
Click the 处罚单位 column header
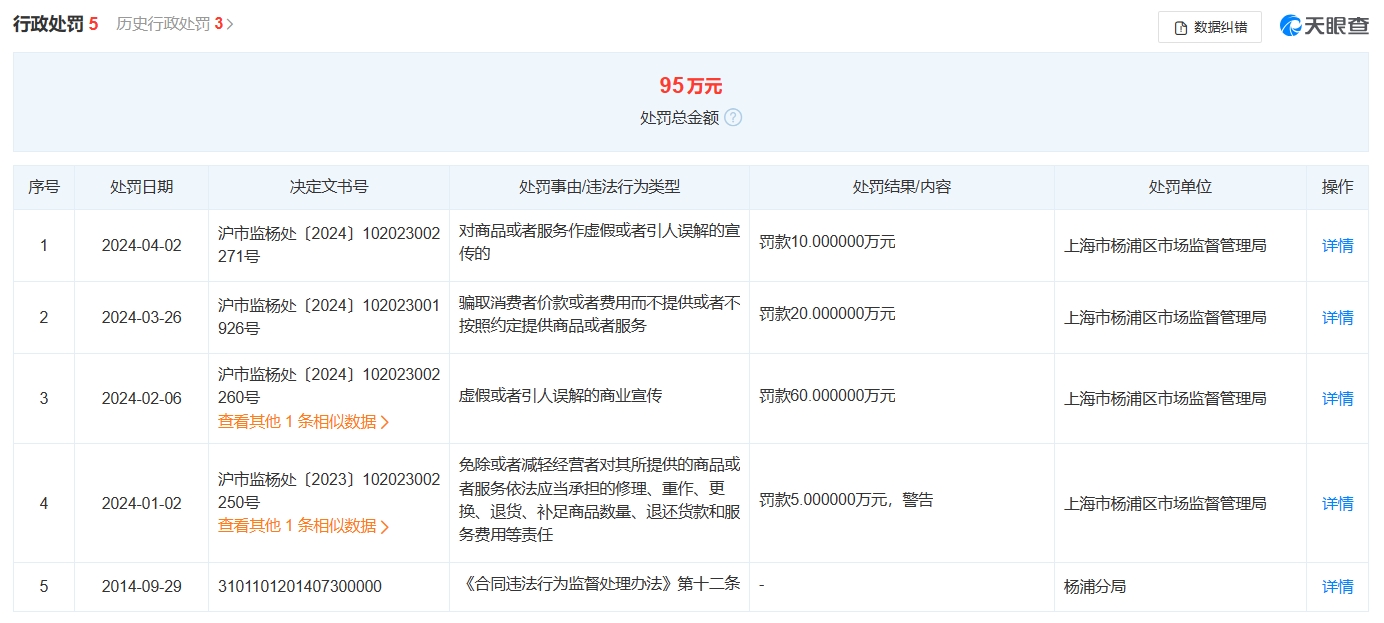[1180, 187]
